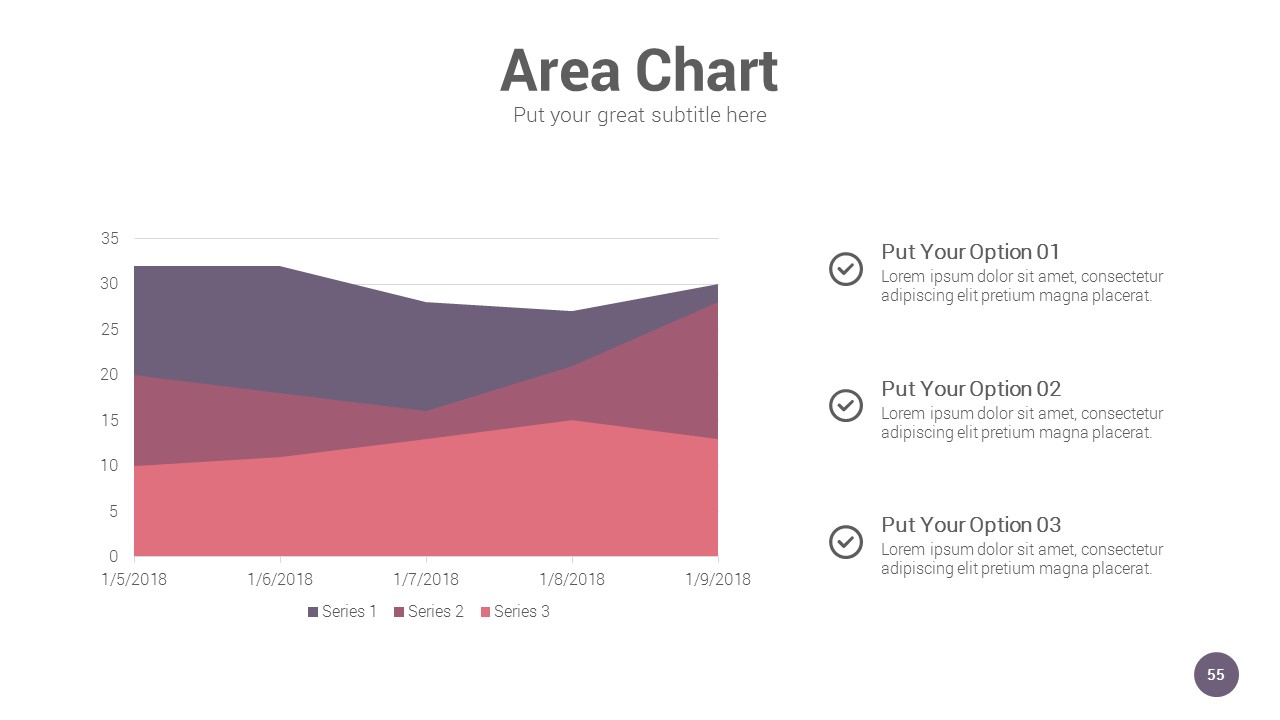1280x720 pixels.
Task: Click the 'Put Your Option 03' heading
Action: coord(970,525)
